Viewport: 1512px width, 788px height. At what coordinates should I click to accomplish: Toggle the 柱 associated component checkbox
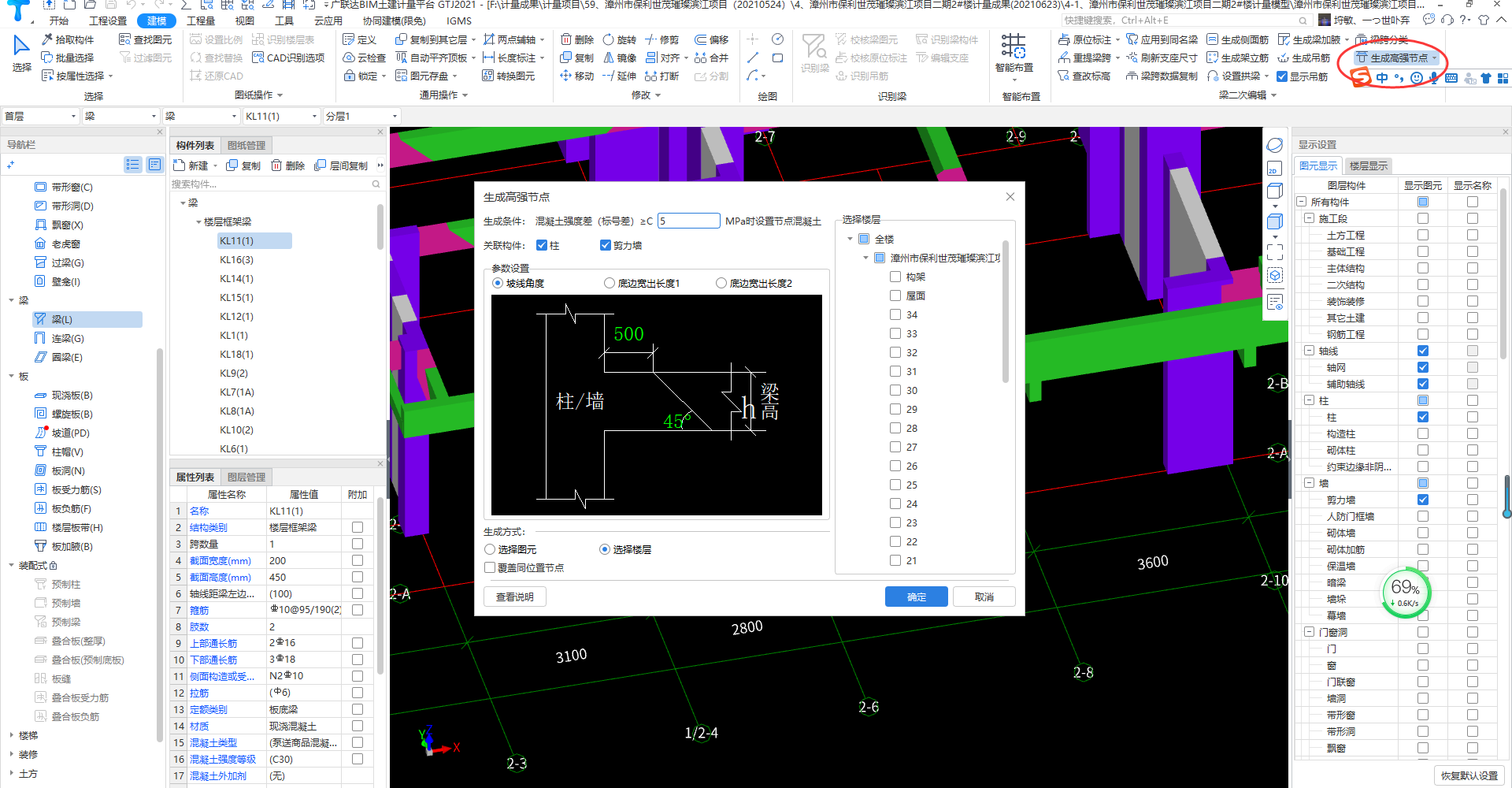(542, 245)
